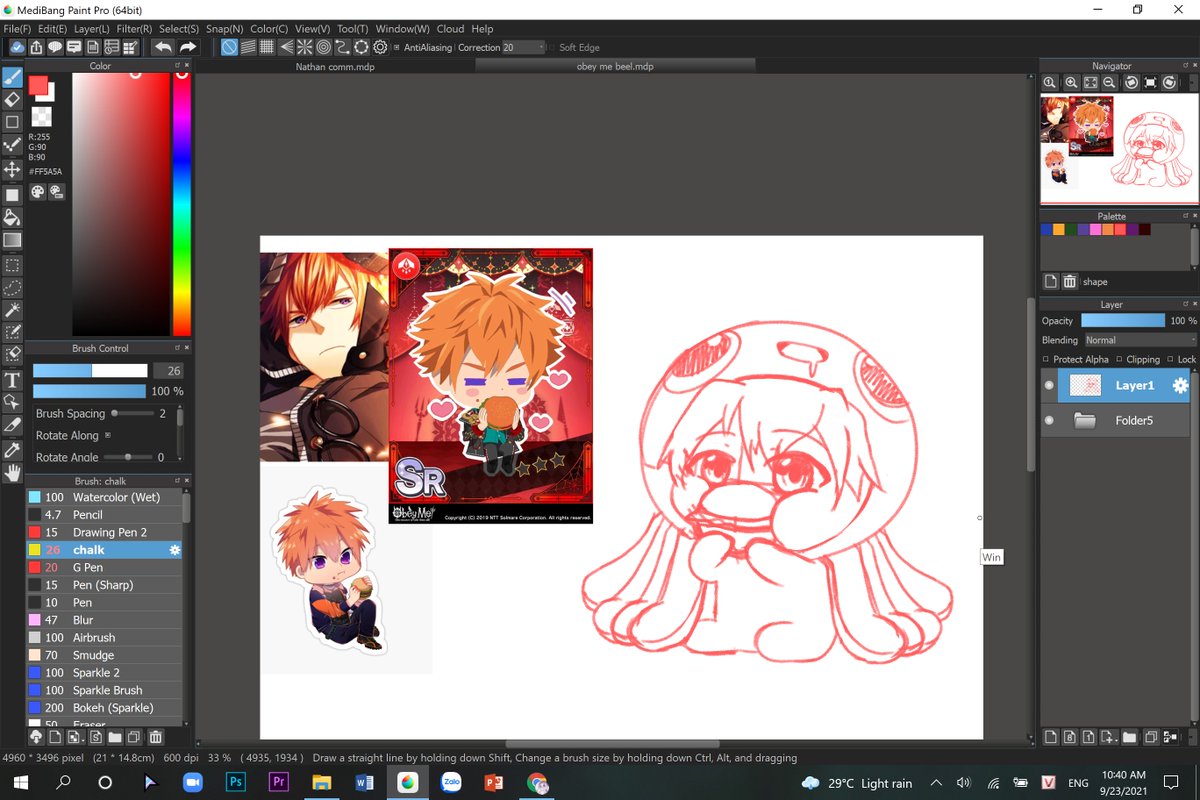Open chalk brush settings gear
1200x800 pixels.
click(x=175, y=550)
